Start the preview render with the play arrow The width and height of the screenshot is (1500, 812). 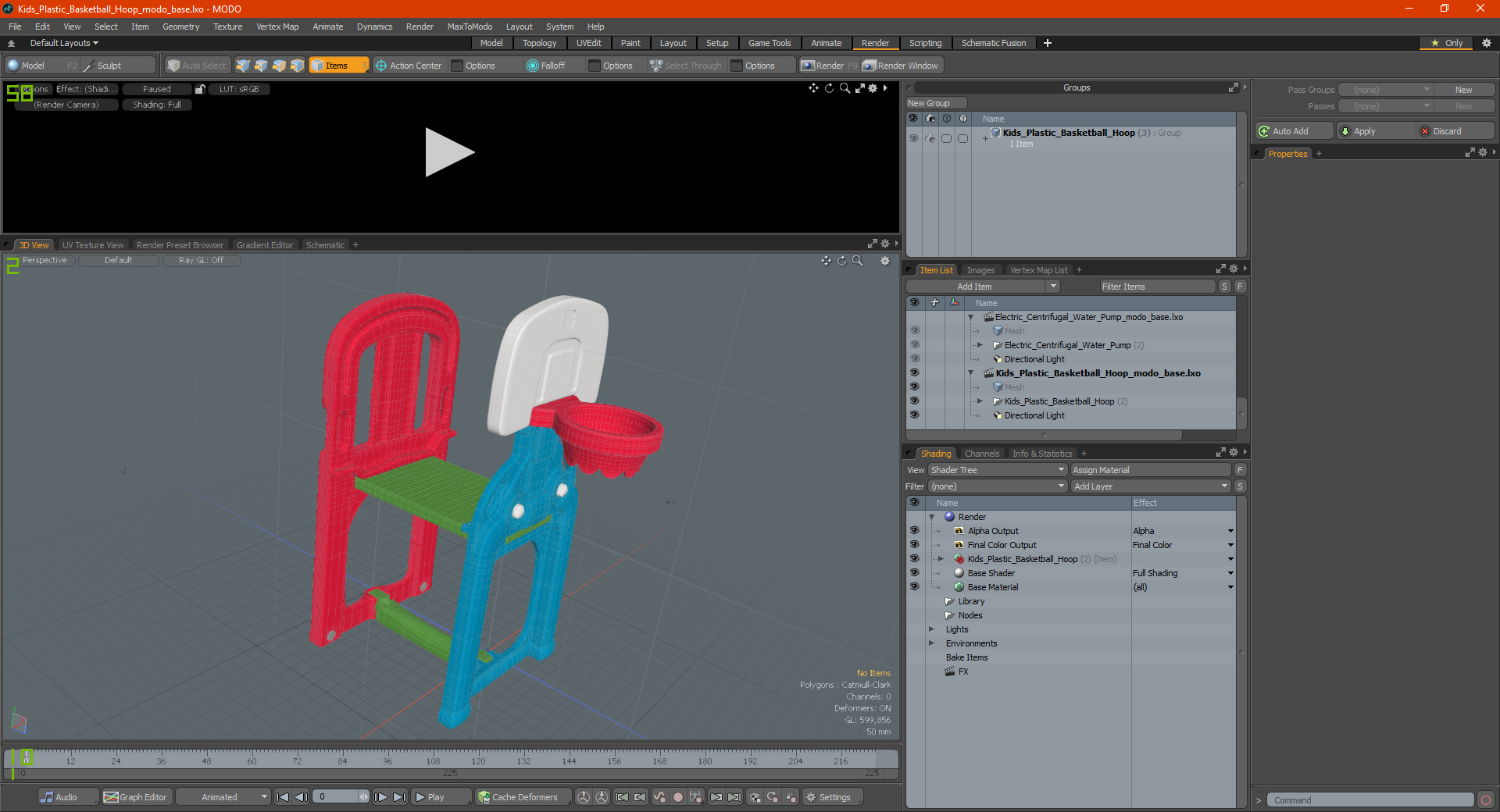pos(449,152)
